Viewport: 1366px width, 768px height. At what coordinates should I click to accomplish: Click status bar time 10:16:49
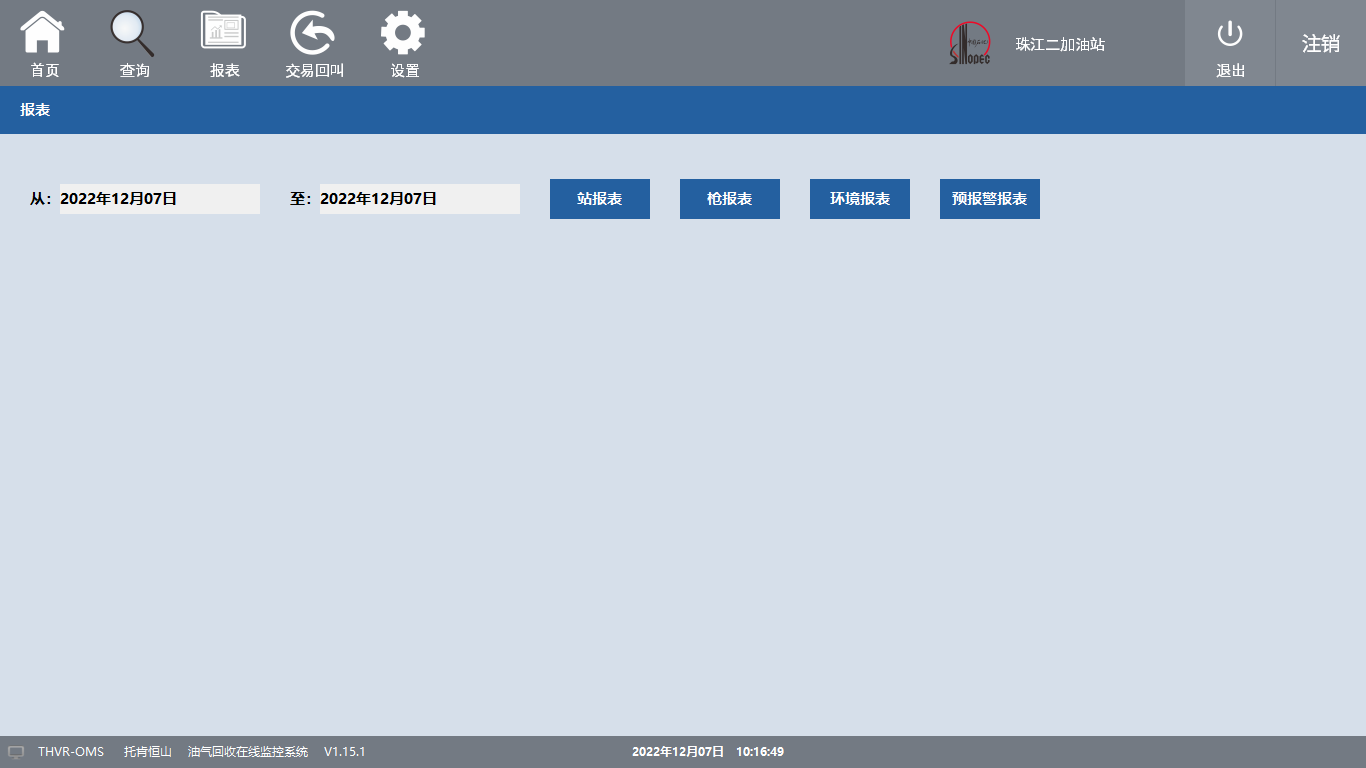click(760, 752)
